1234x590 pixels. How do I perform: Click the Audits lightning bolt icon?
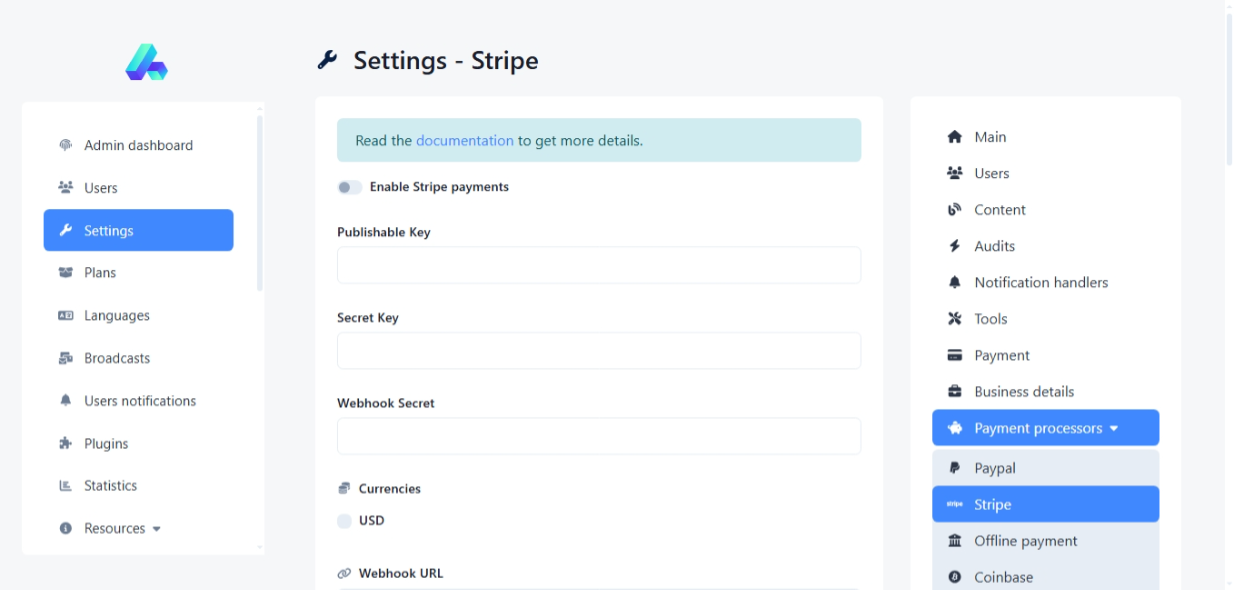coord(954,246)
